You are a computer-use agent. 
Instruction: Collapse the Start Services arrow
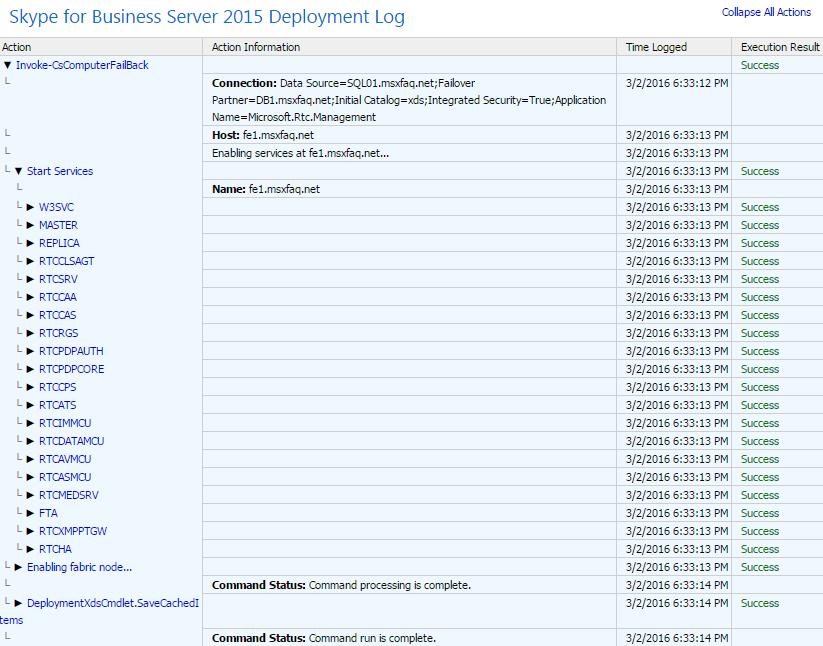(19, 171)
